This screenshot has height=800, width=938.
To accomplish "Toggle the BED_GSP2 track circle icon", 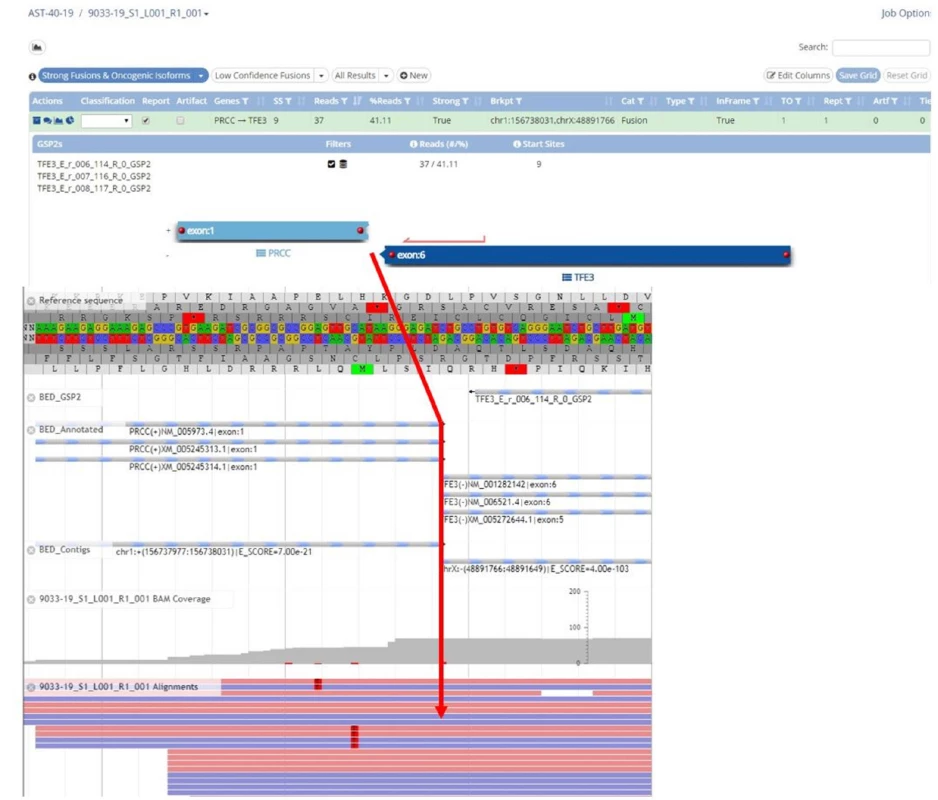I will pos(31,397).
